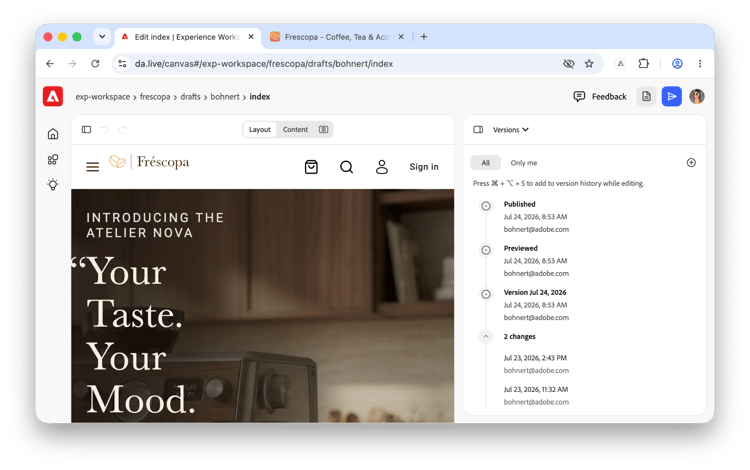Click bohnert in breadcrumb

click(225, 97)
